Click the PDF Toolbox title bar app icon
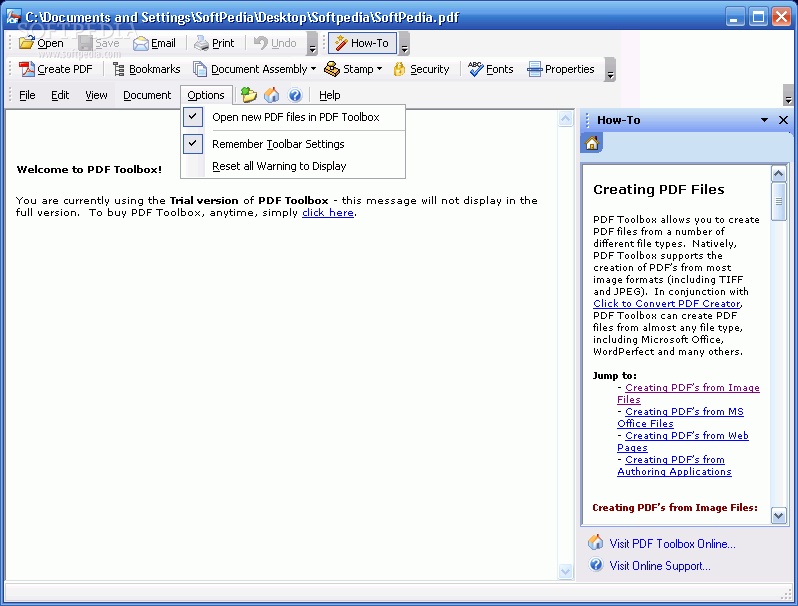 14,17
